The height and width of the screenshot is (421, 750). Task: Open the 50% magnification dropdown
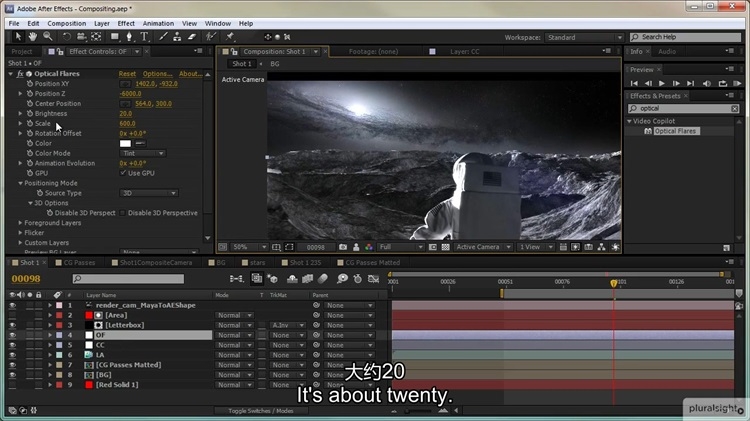pos(249,247)
